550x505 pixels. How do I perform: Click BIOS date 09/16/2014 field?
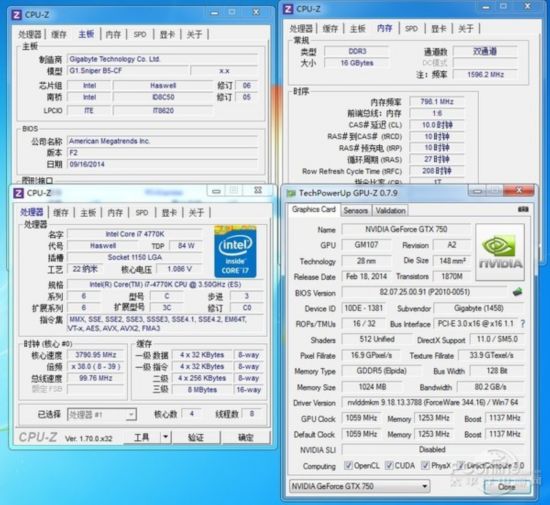pyautogui.click(x=162, y=164)
